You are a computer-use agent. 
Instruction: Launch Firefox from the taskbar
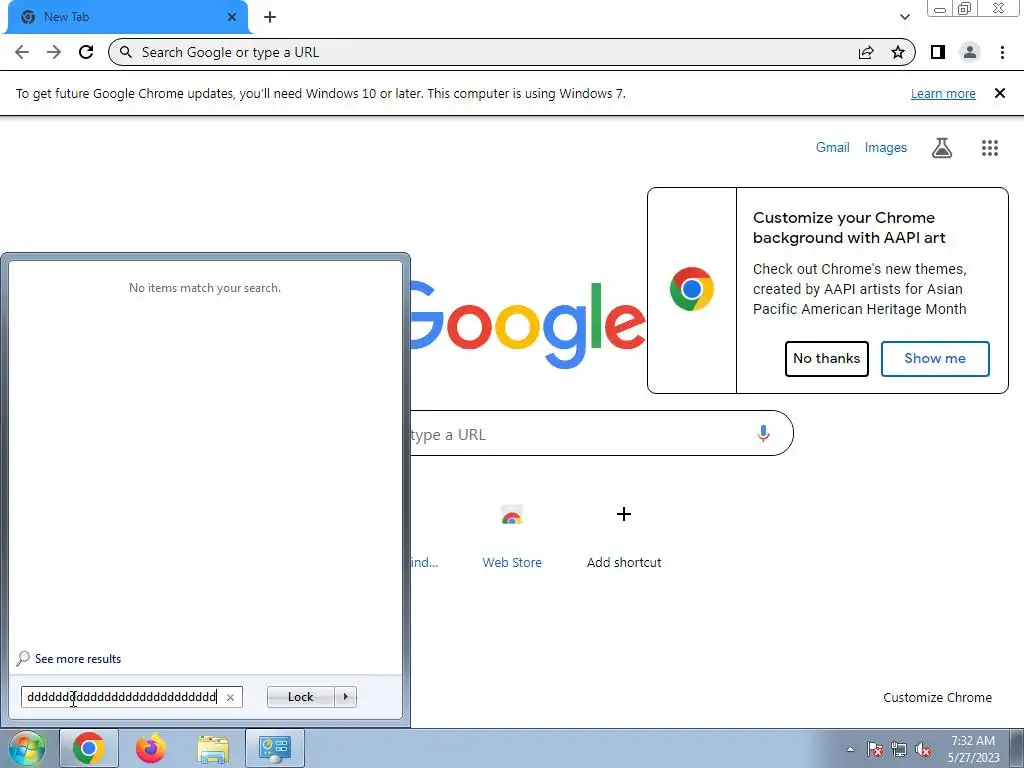(151, 748)
